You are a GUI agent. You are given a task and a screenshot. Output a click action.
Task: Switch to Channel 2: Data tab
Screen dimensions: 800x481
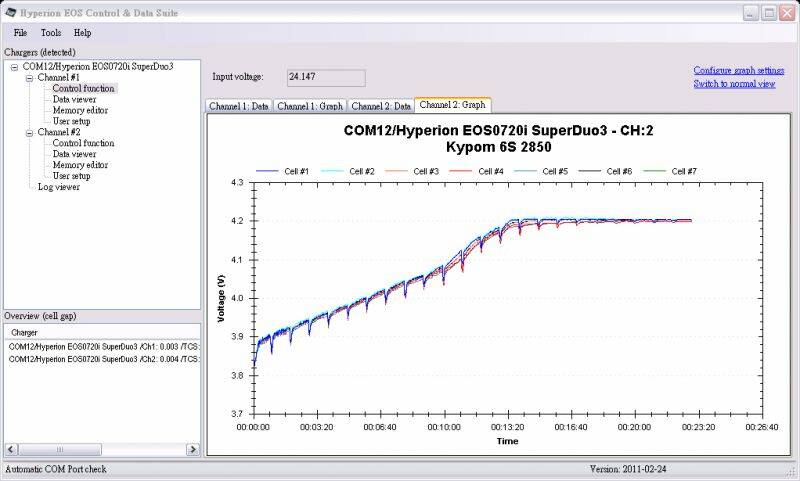click(x=381, y=106)
